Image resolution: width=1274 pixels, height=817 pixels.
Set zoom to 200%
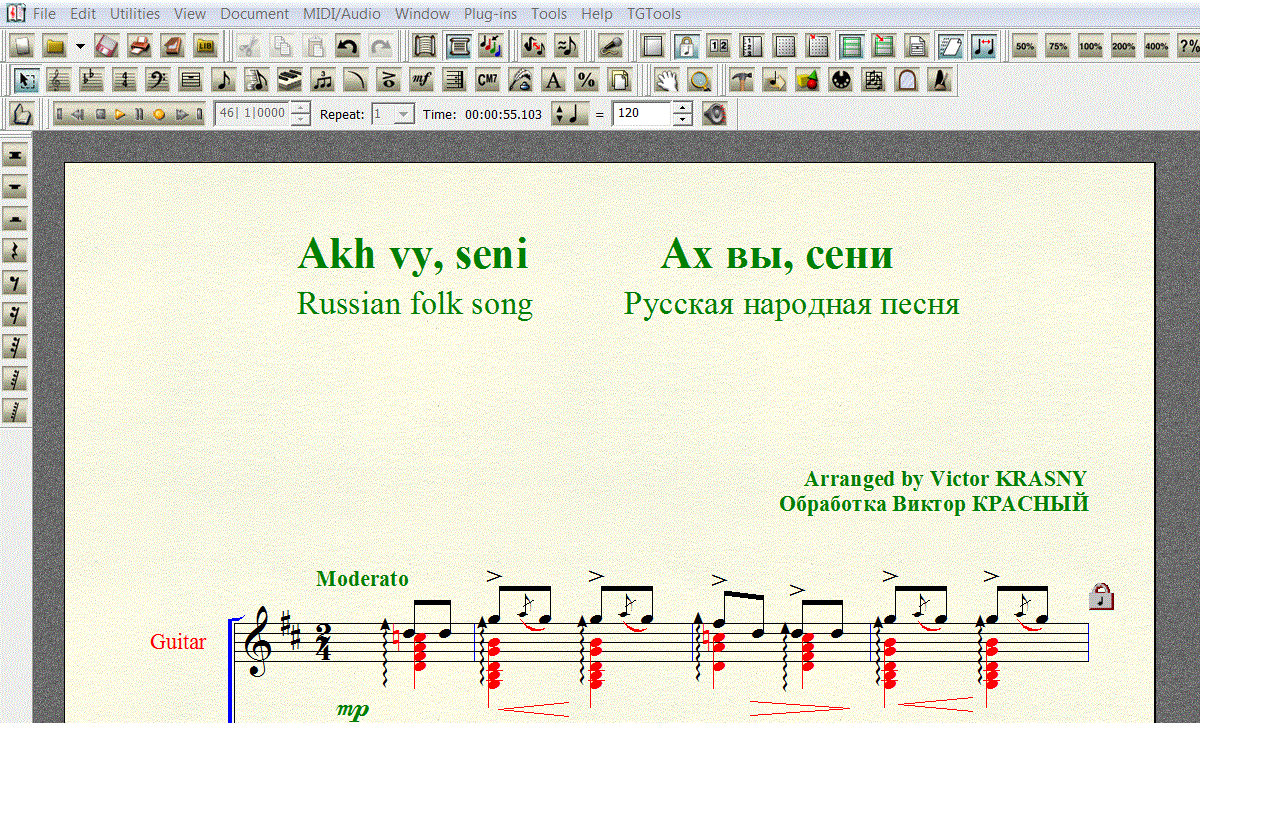(x=1123, y=46)
